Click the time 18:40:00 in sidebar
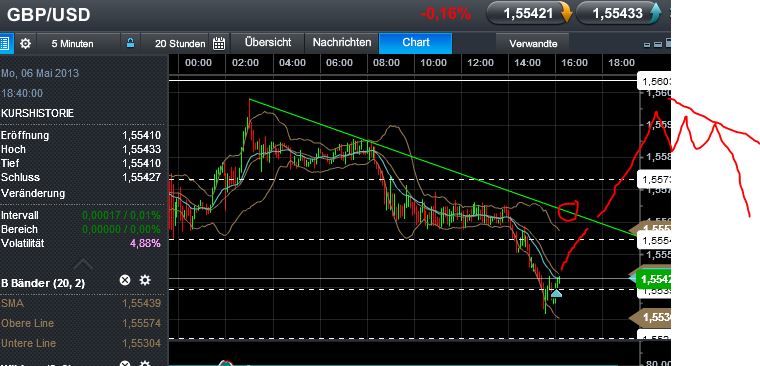This screenshot has width=760, height=366. (x=22, y=93)
